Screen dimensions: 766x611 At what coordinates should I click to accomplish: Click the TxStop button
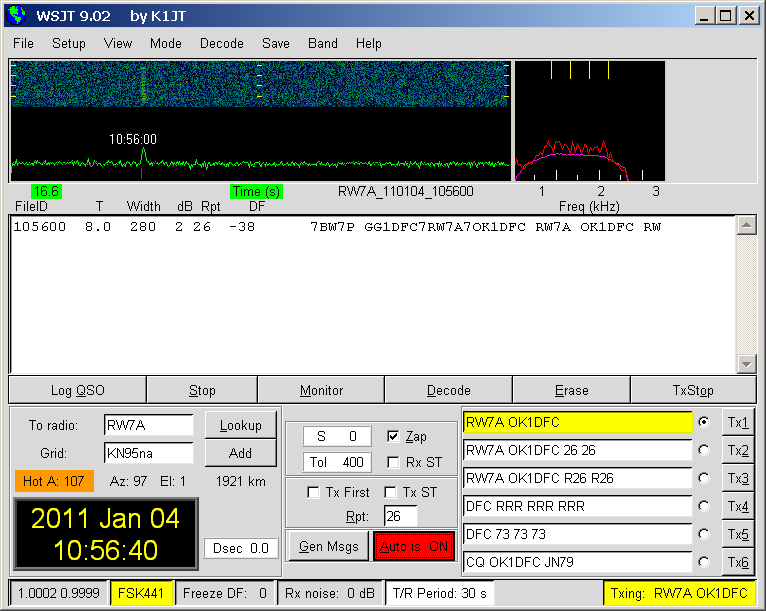(693, 390)
